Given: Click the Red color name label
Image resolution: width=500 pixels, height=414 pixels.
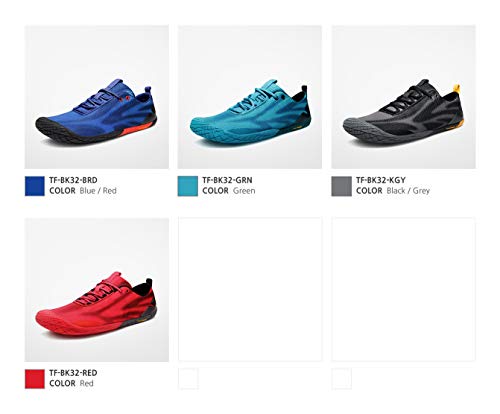Looking at the screenshot, I should pos(86,384).
